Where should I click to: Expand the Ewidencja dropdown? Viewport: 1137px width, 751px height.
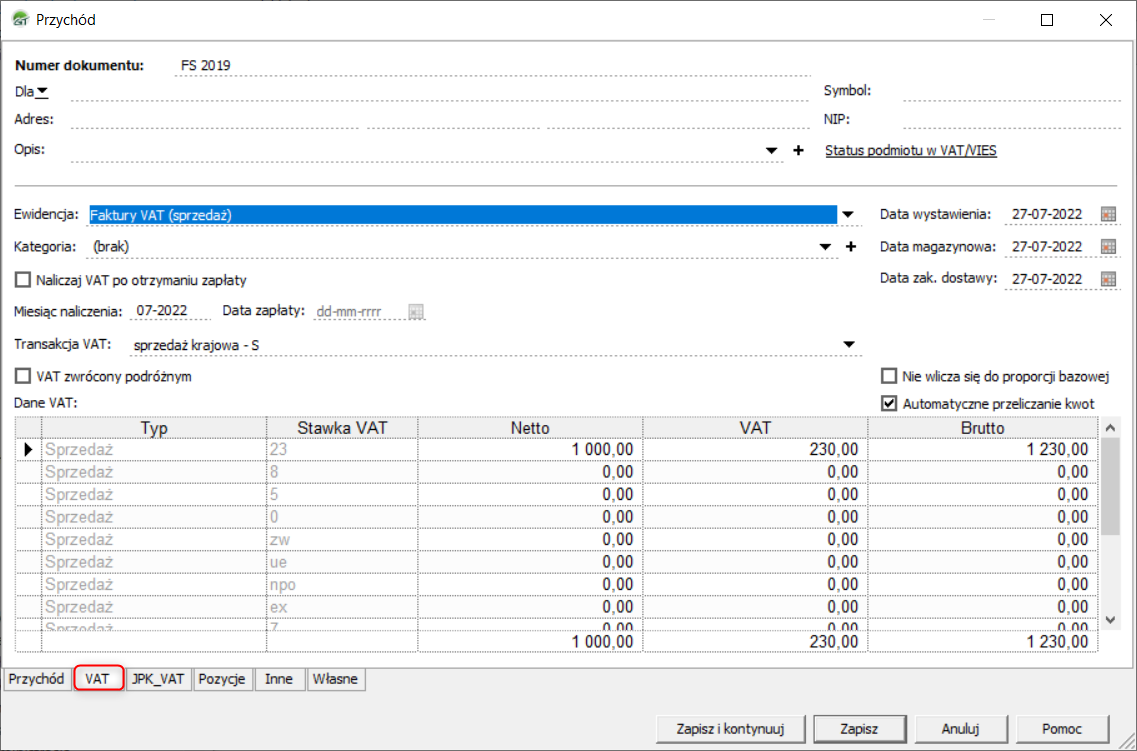(848, 215)
